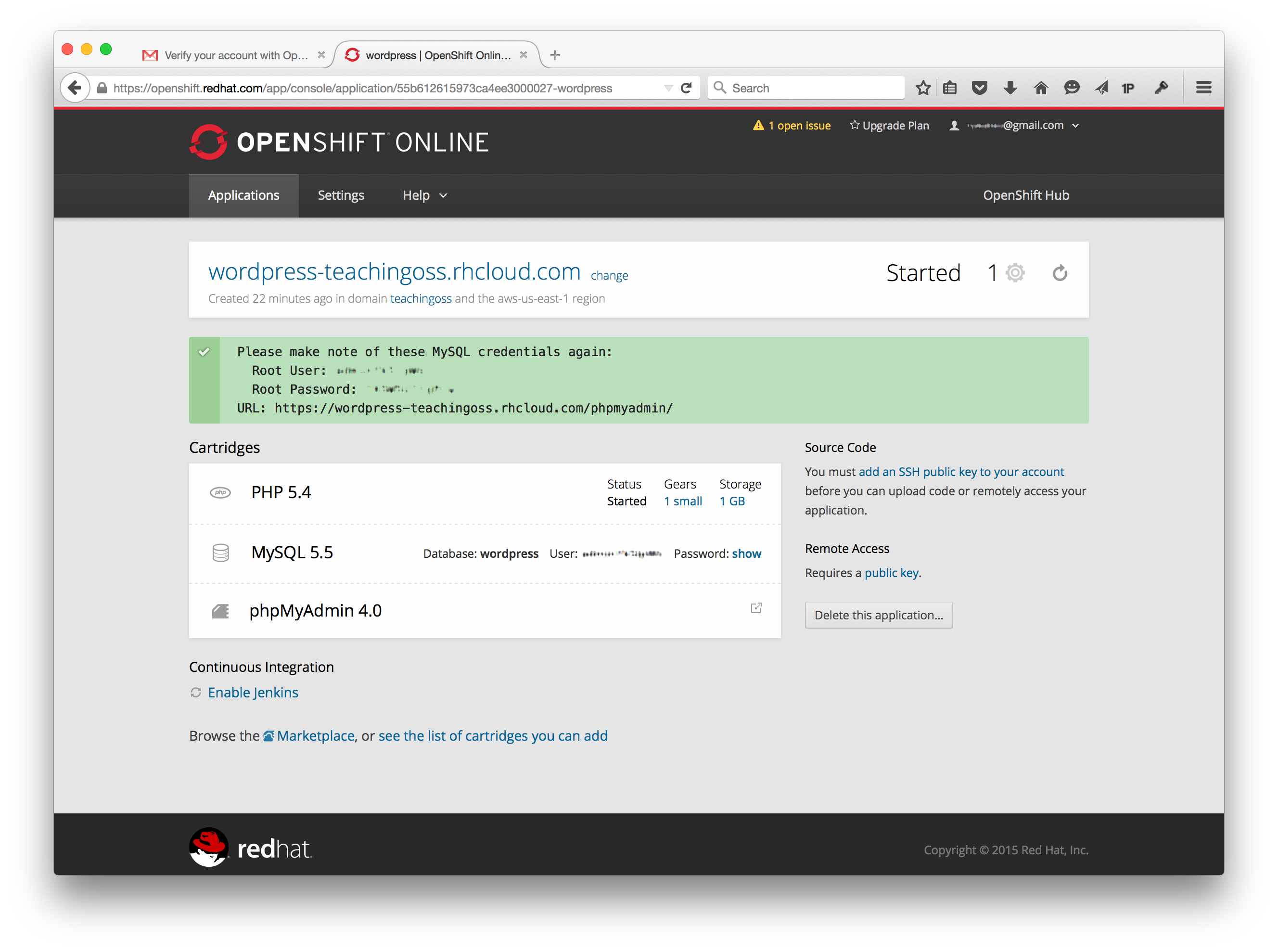Screen dimensions: 1278x952
Task: Click the Pocket toolbar icon
Action: pyautogui.click(x=980, y=88)
